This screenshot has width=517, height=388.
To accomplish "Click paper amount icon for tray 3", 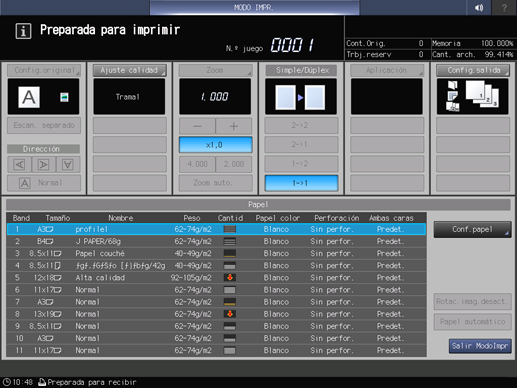I will tap(230, 254).
